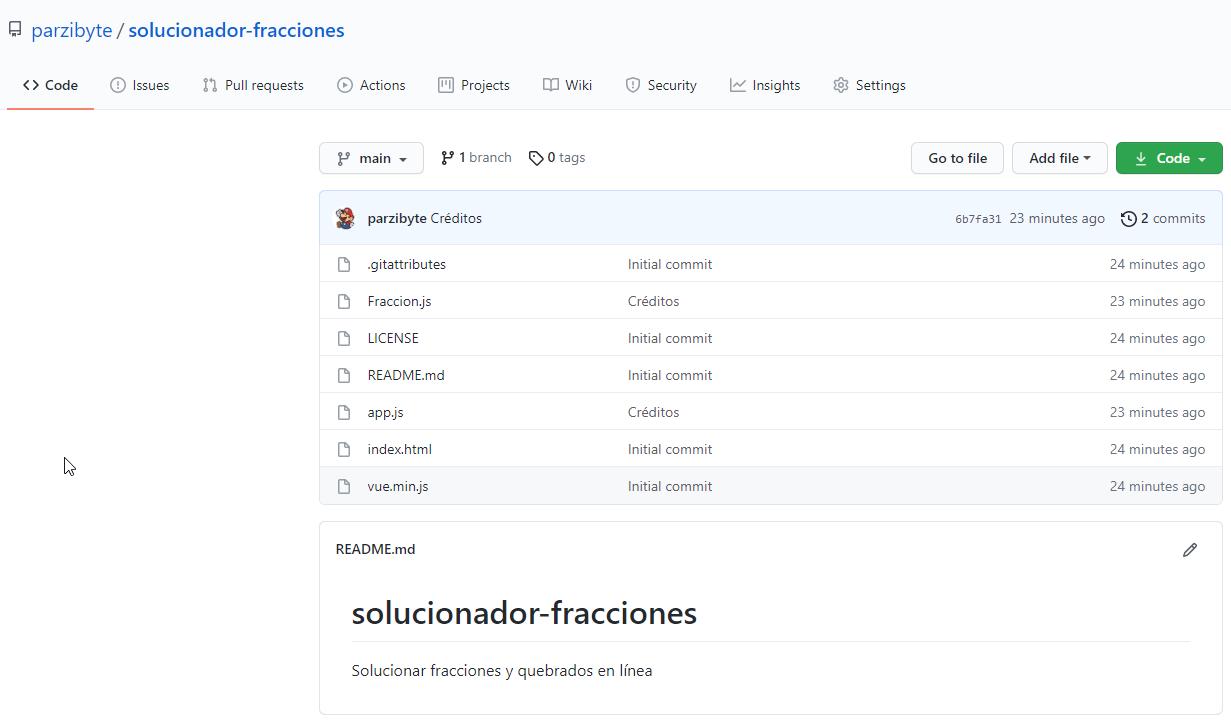Open the green Code download dropdown
Image resolution: width=1231 pixels, height=720 pixels.
pos(1169,158)
